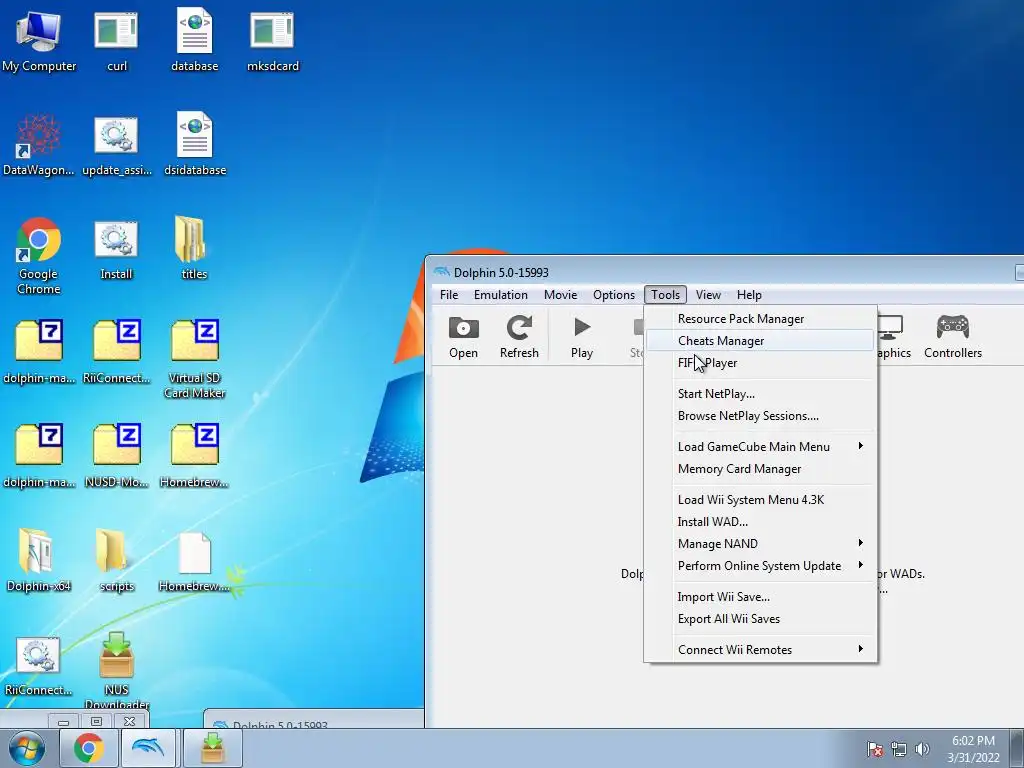Expand the Manage NAND submenu
The height and width of the screenshot is (768, 1024).
(760, 543)
